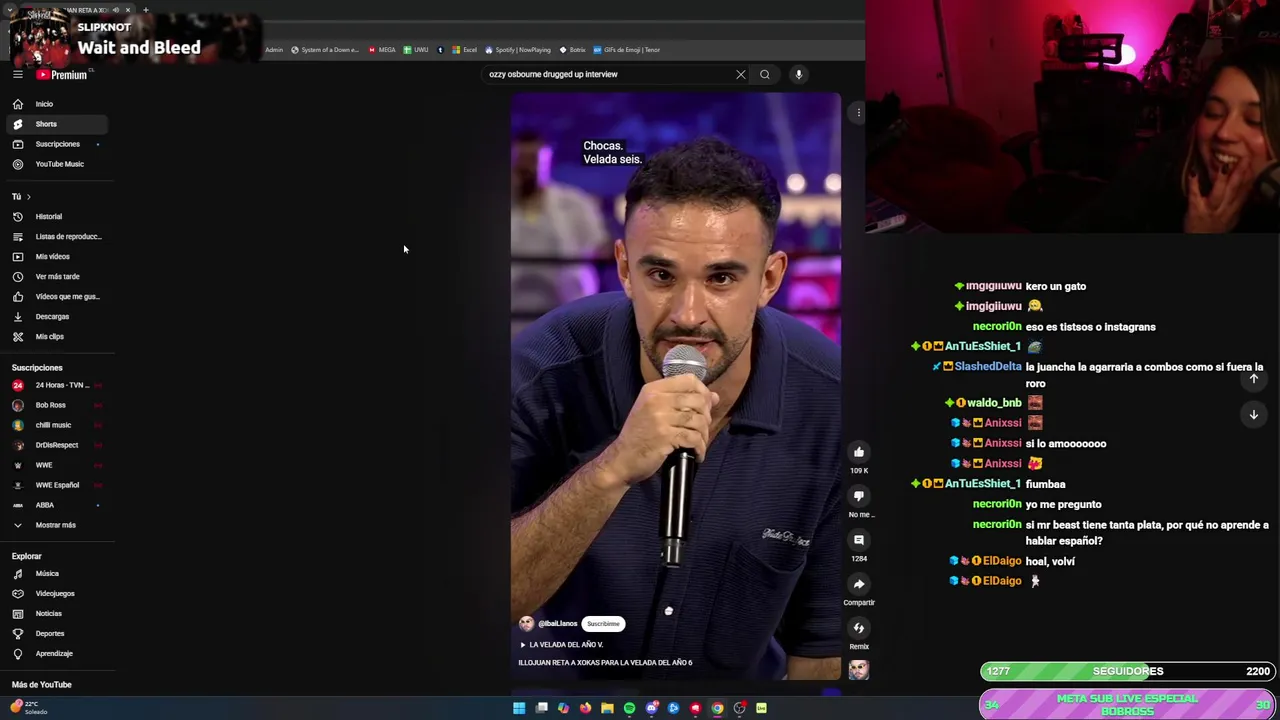Image resolution: width=1280 pixels, height=720 pixels.
Task: Open the Windows Start menu
Action: pos(519,708)
